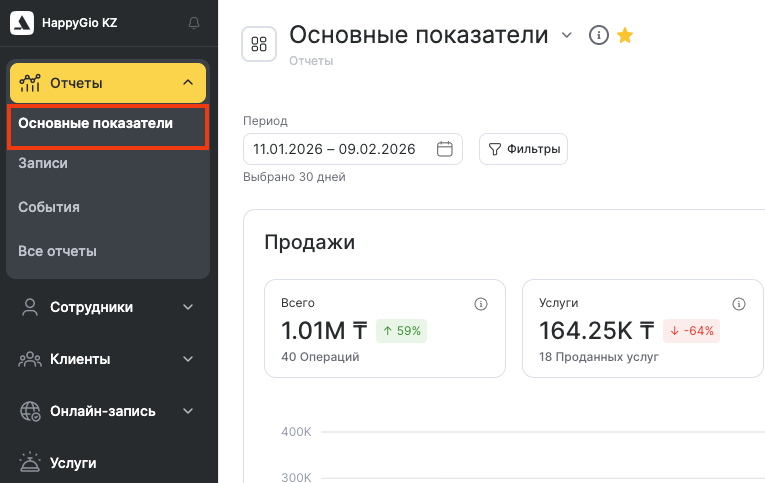Click the HappyGio KZ logo icon

tap(22, 23)
